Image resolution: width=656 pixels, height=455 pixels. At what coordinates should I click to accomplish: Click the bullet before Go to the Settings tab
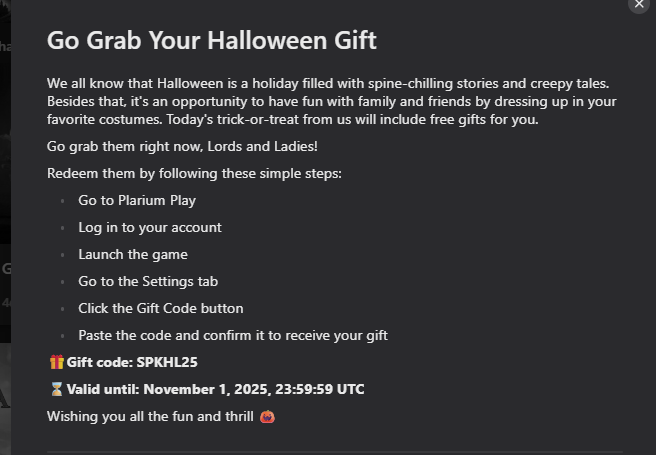[x=62, y=282]
